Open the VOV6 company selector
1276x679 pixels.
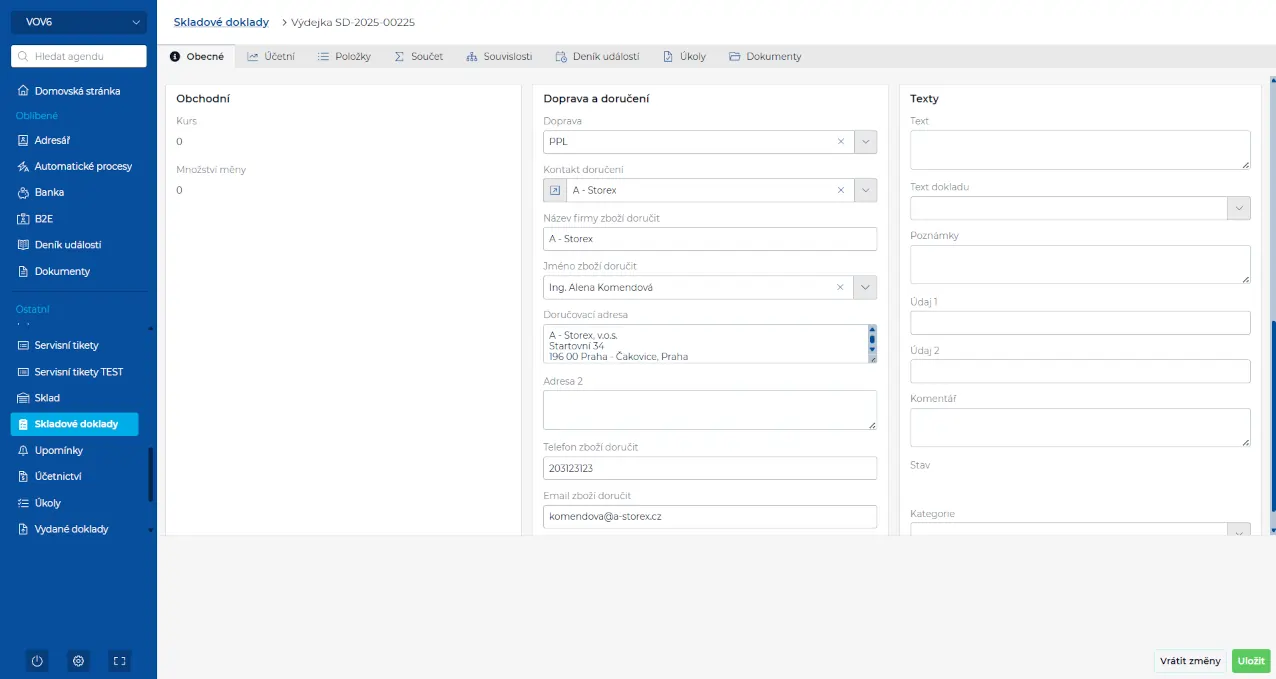point(79,22)
